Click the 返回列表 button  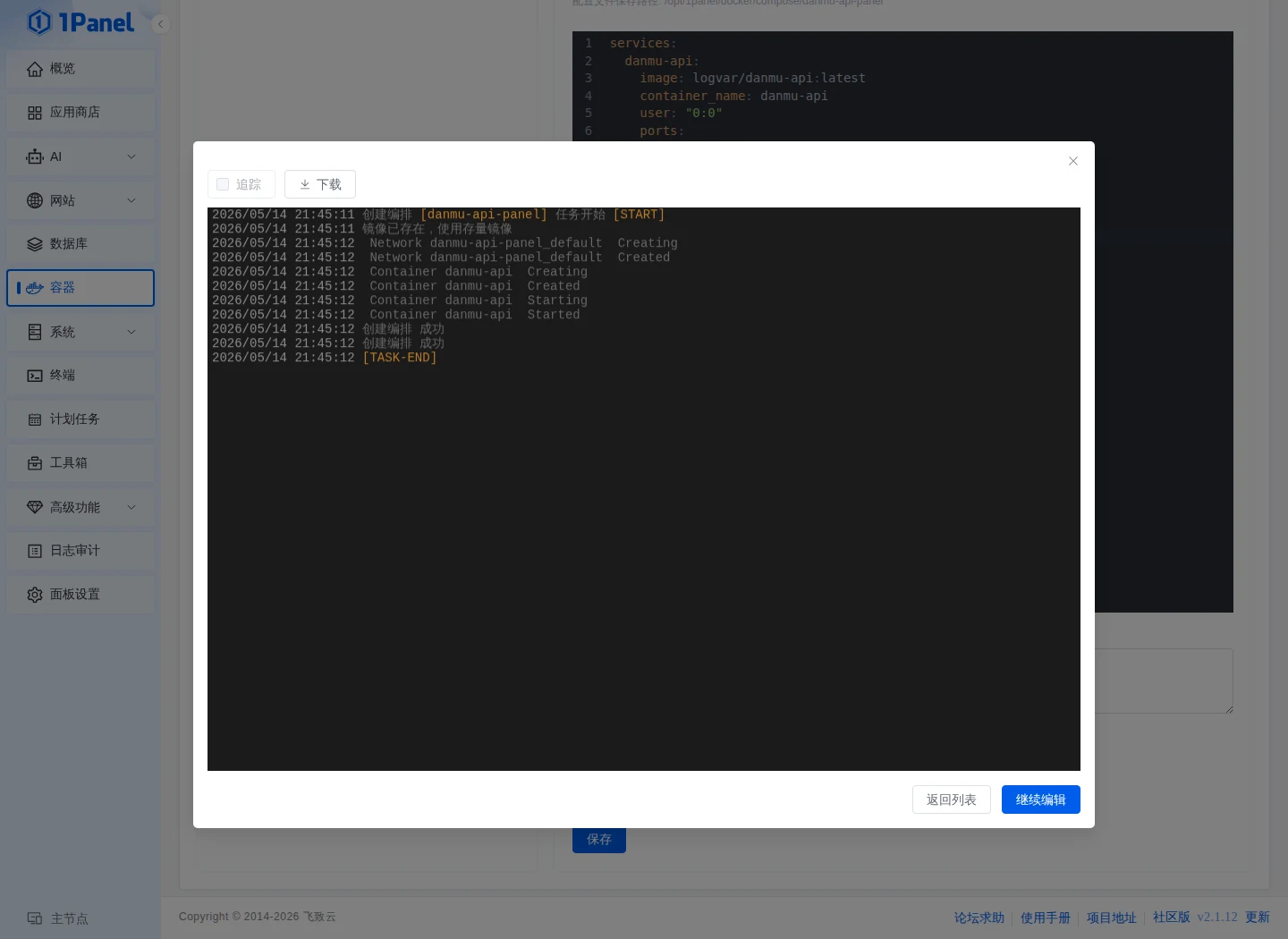pyautogui.click(x=952, y=799)
